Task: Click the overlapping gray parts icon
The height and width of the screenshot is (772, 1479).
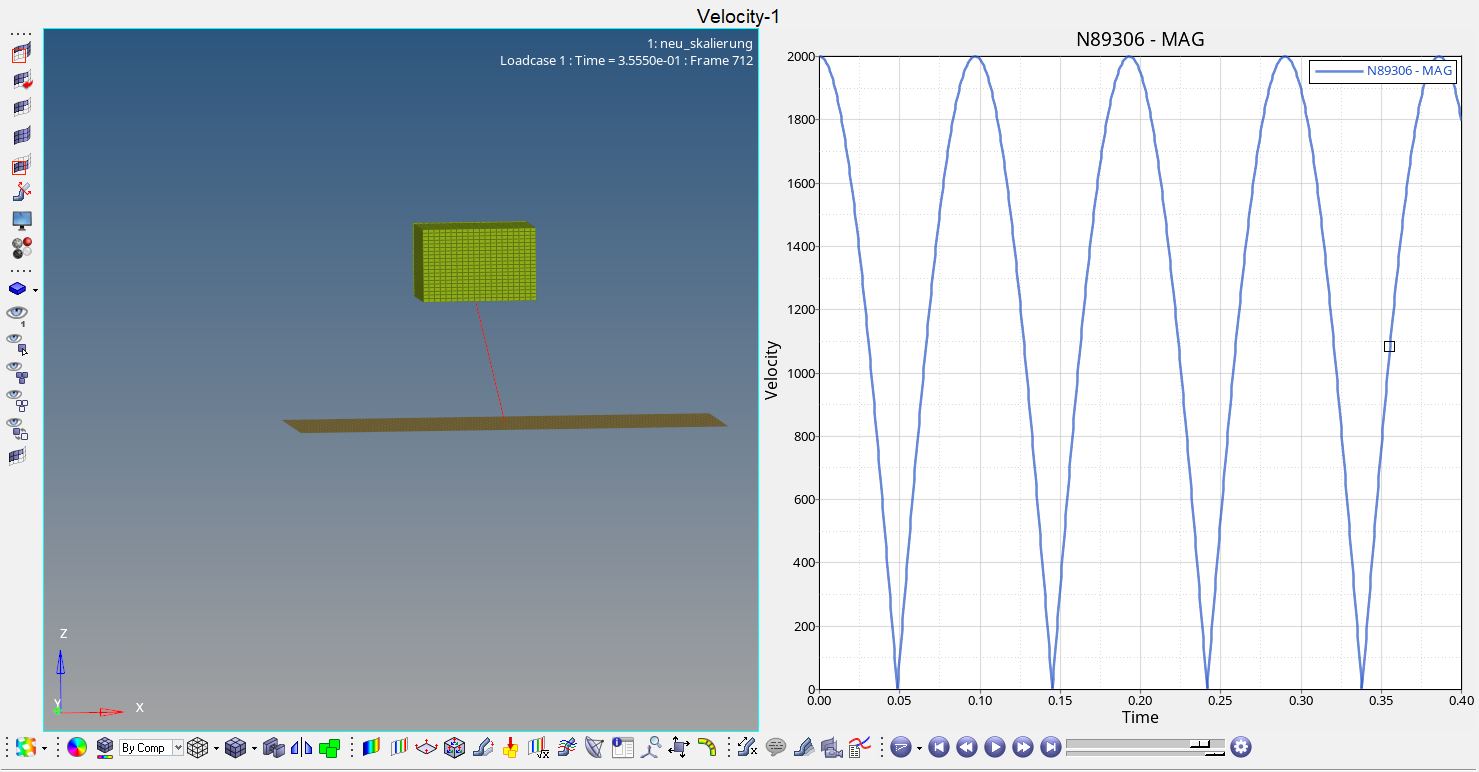Action: [x=274, y=747]
